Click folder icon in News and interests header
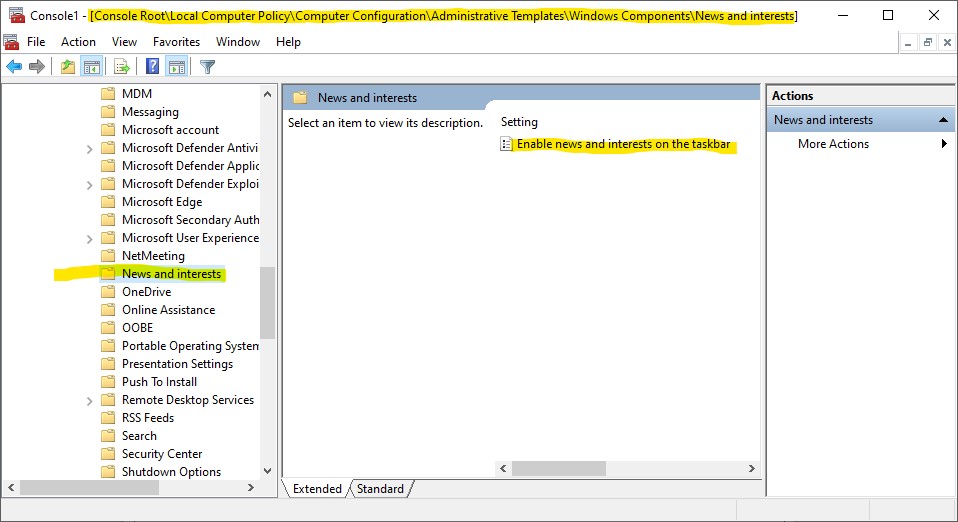The width and height of the screenshot is (958, 522). pyautogui.click(x=300, y=98)
